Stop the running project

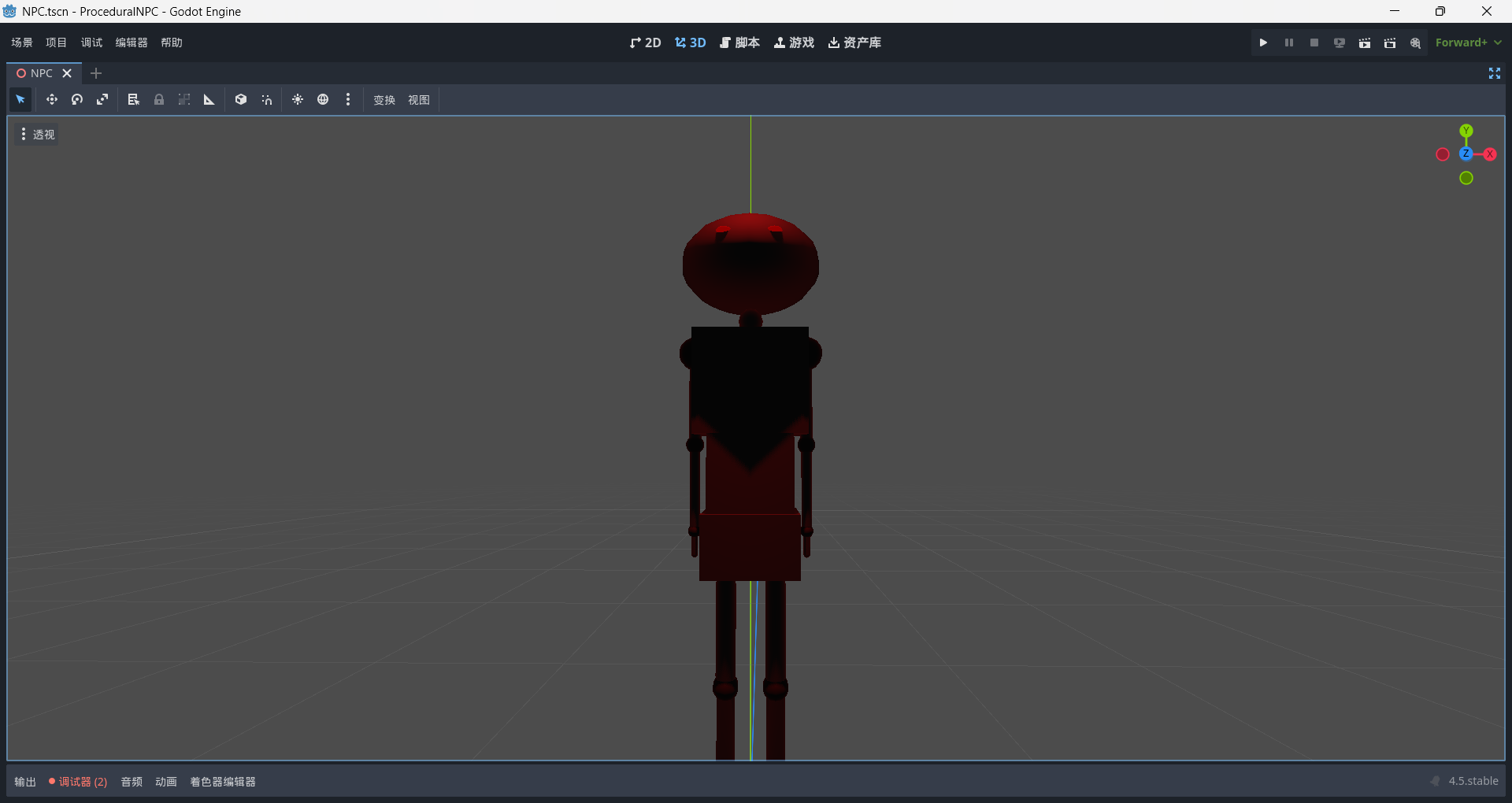[x=1314, y=43]
